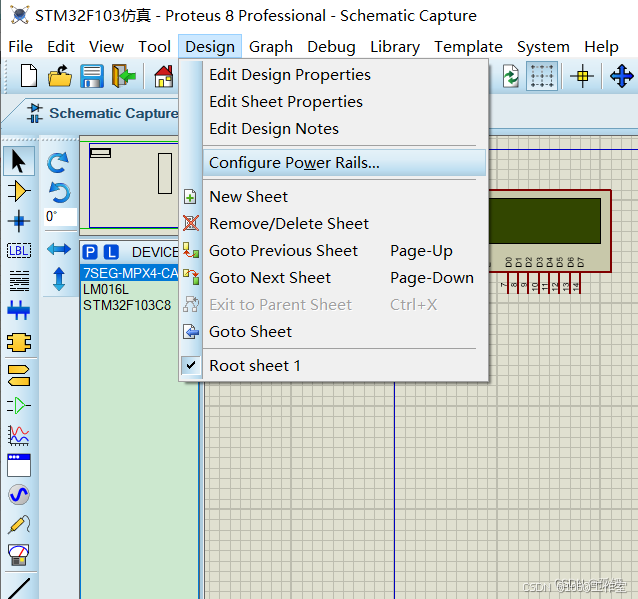Click the Y-Mirror vertical flip icon

pyautogui.click(x=59, y=279)
